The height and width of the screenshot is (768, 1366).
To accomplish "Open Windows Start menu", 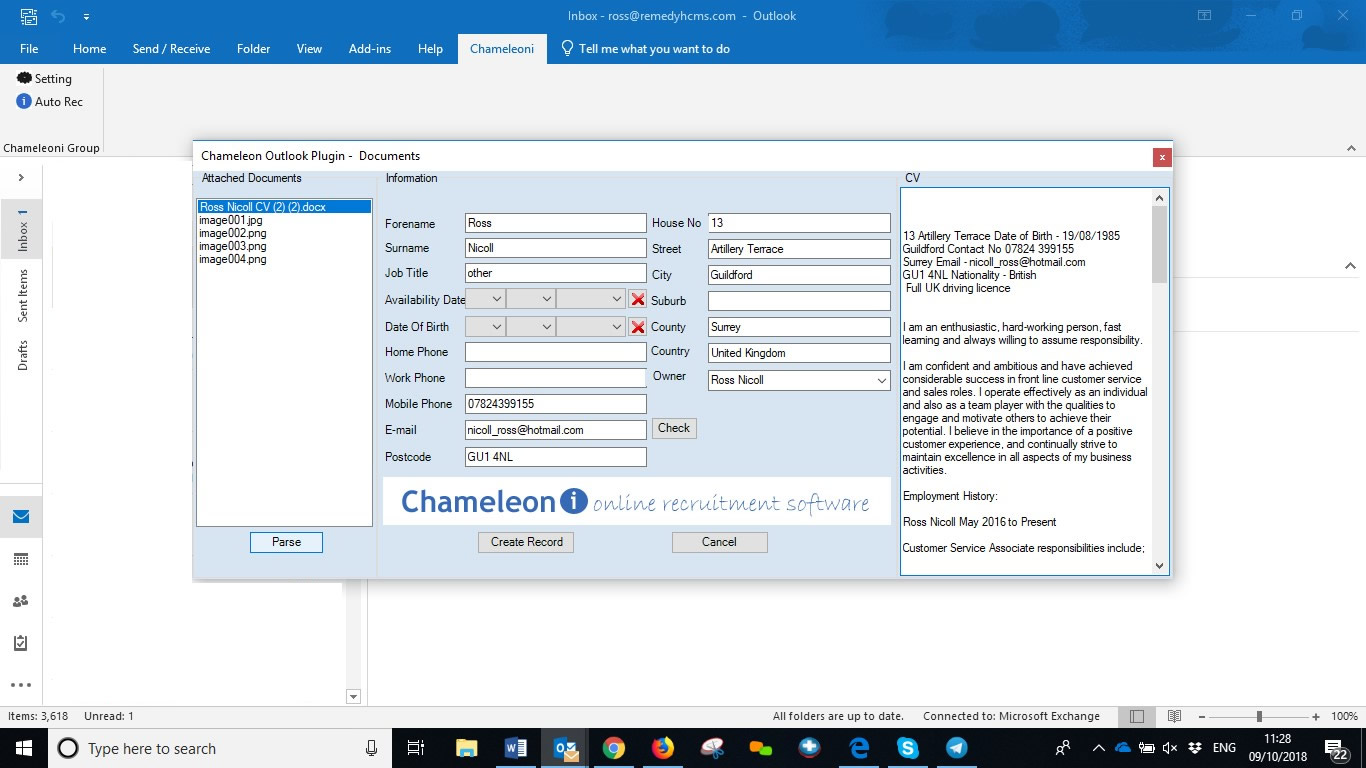I will pos(24,748).
